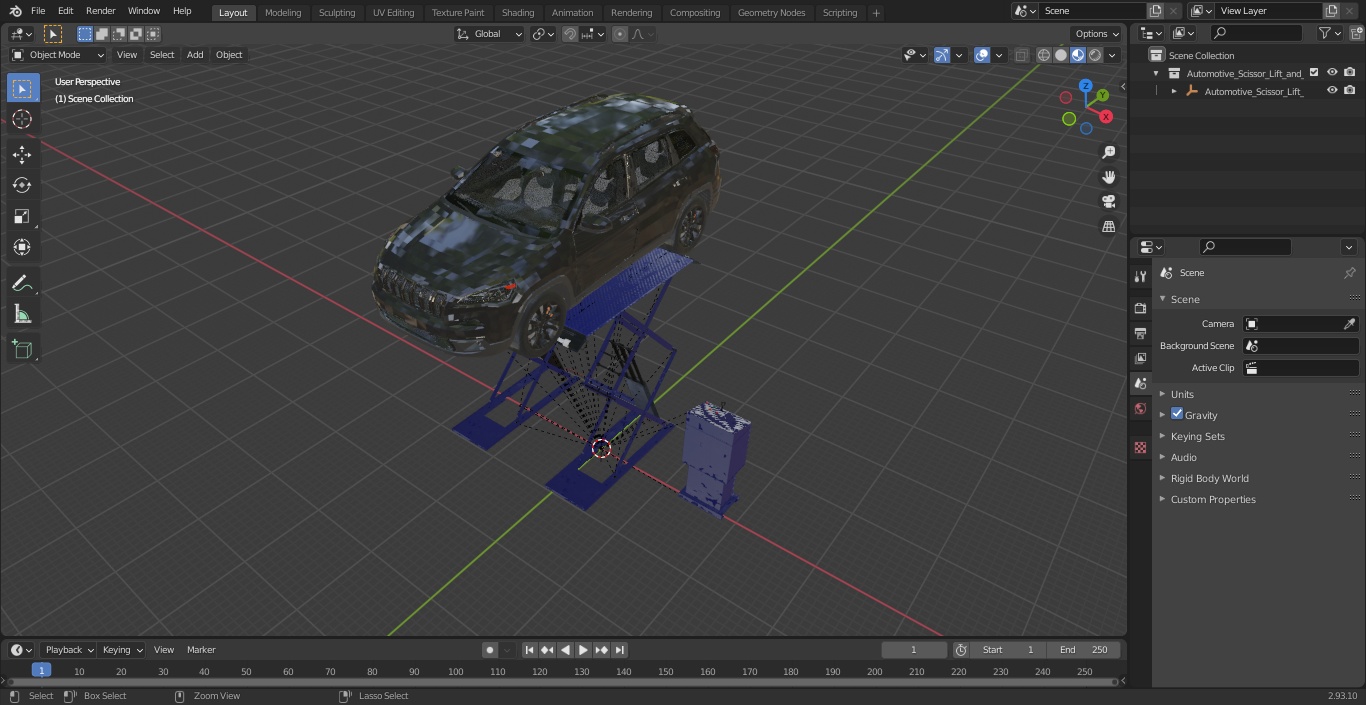Toggle auto keying record button

(x=490, y=650)
